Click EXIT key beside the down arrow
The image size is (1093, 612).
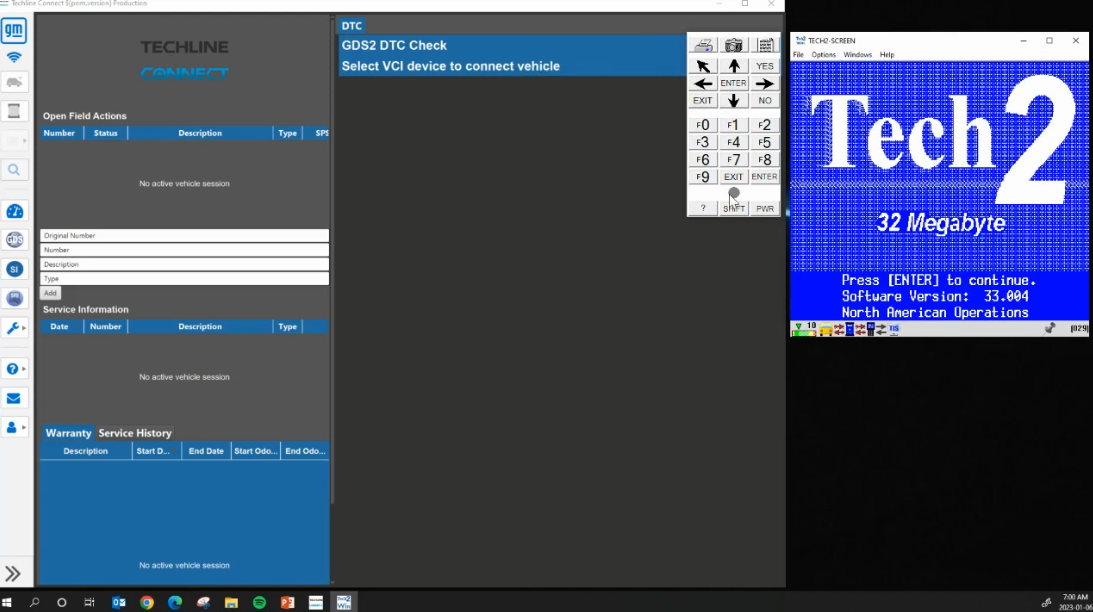(703, 101)
